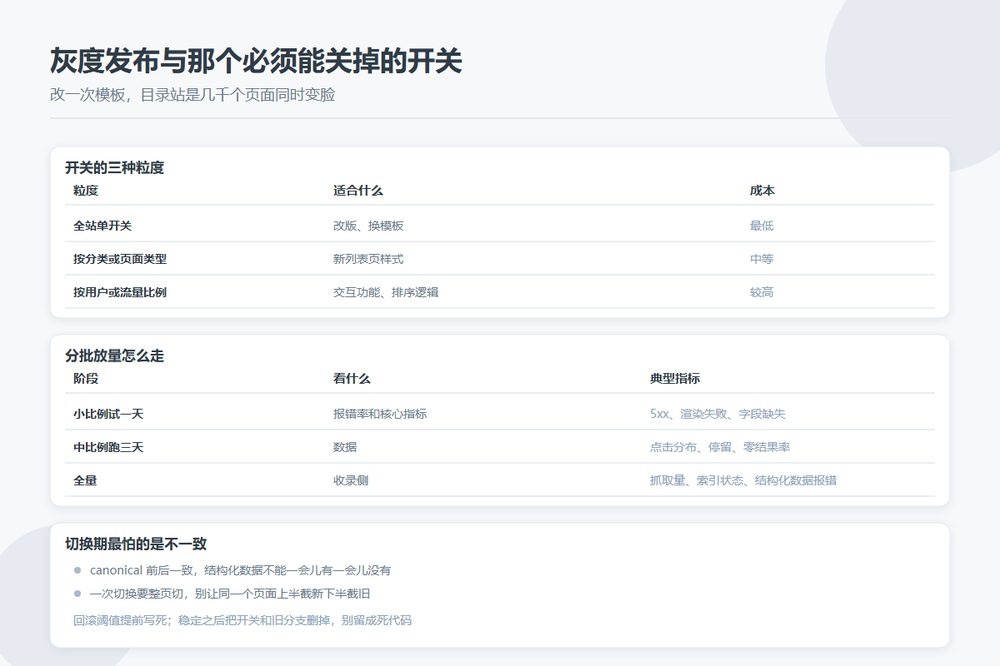Click the column header 看什么
1000x666 pixels.
[x=351, y=378]
